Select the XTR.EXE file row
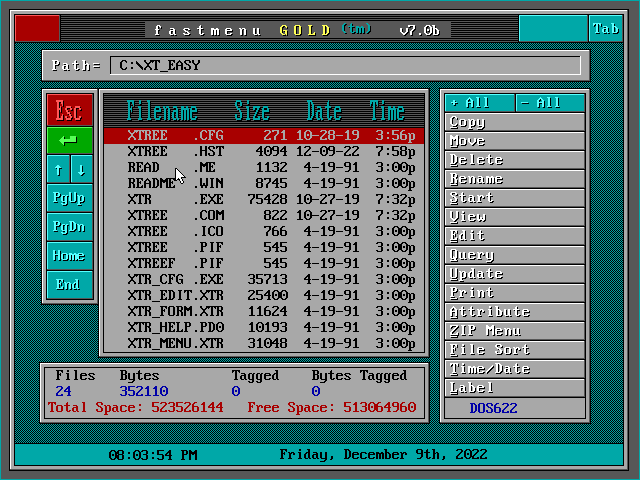This screenshot has width=640, height=480. (x=264, y=199)
